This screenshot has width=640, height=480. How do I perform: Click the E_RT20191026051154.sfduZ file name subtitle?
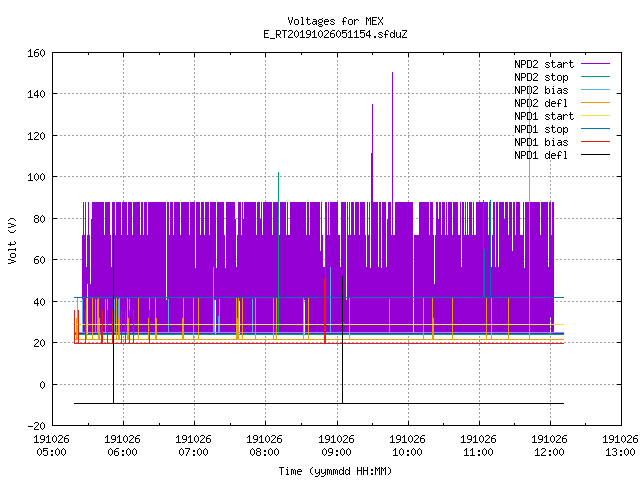pos(335,34)
